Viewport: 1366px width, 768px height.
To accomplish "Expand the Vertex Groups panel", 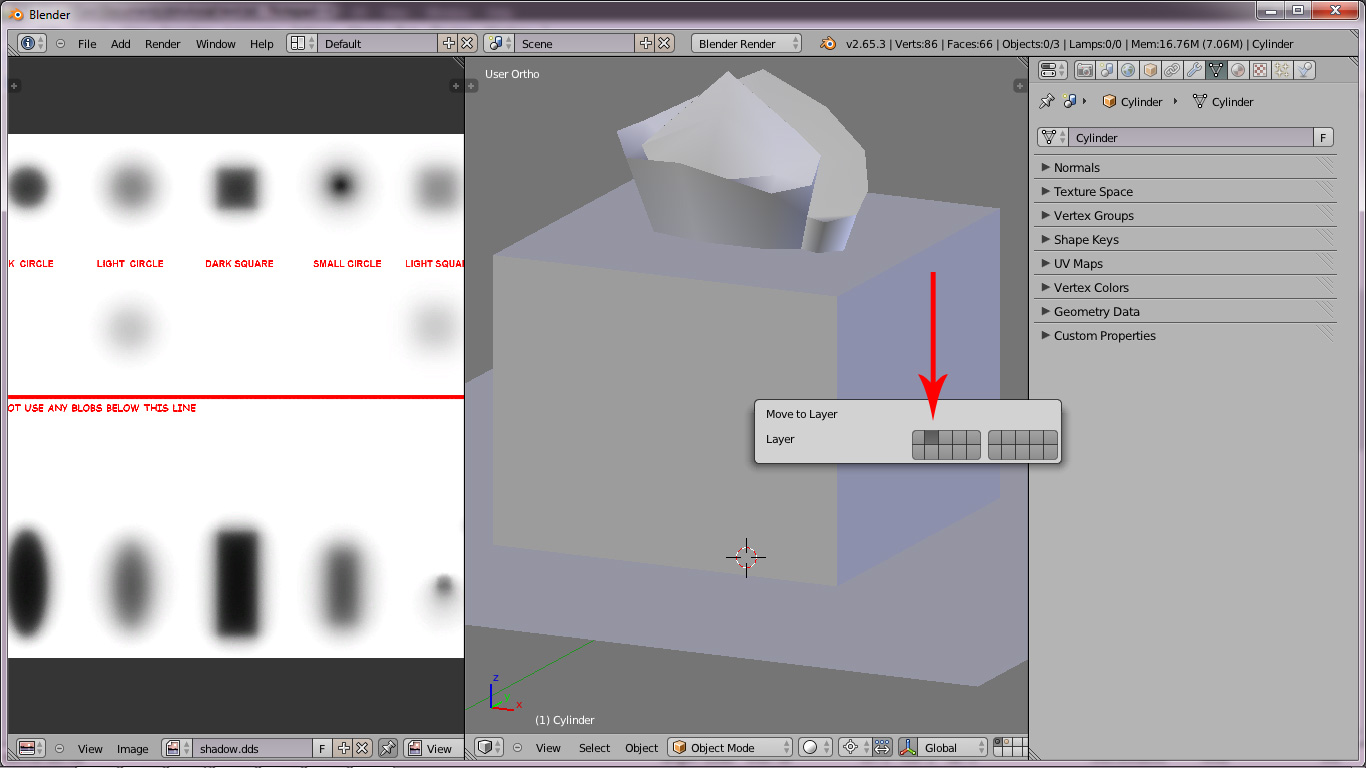I will click(1093, 216).
